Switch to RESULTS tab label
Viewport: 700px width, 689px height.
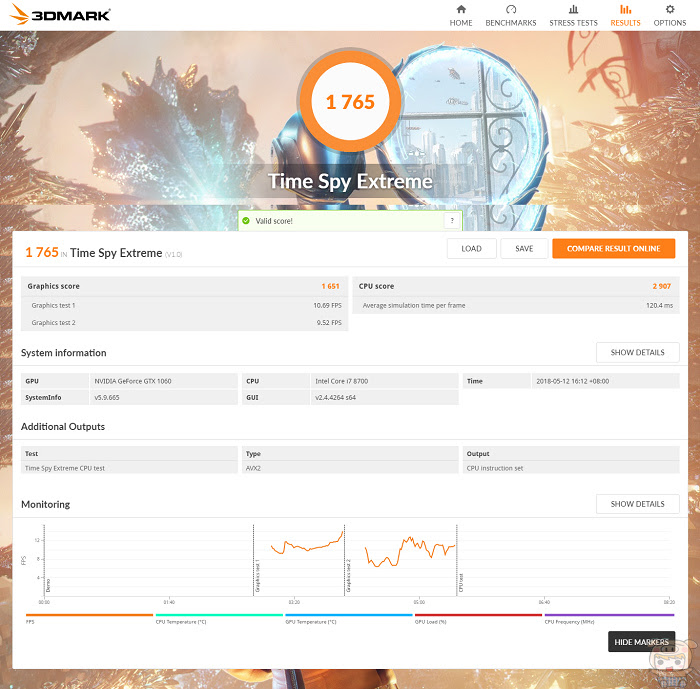point(625,23)
